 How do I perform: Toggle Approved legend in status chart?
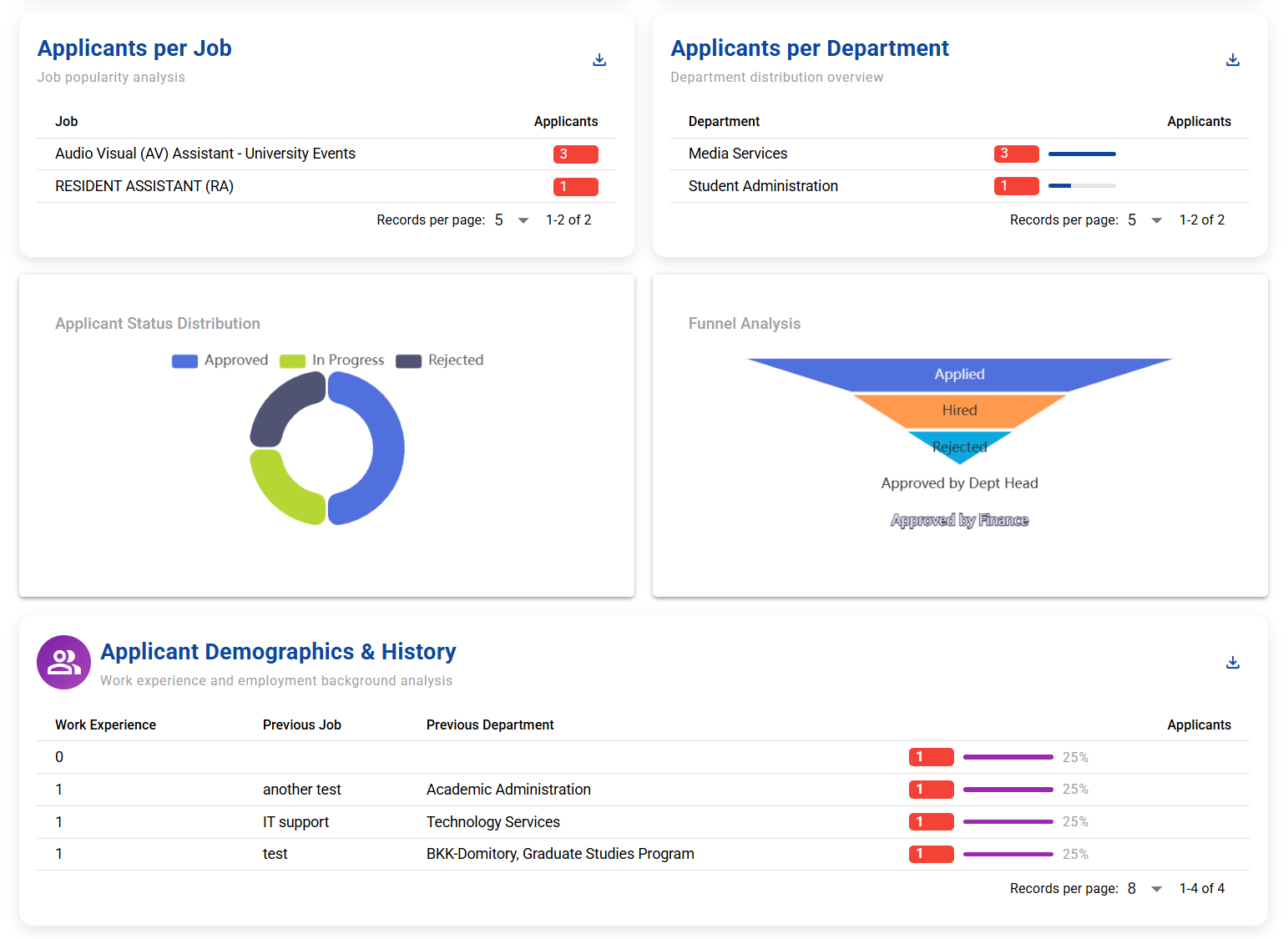click(220, 361)
